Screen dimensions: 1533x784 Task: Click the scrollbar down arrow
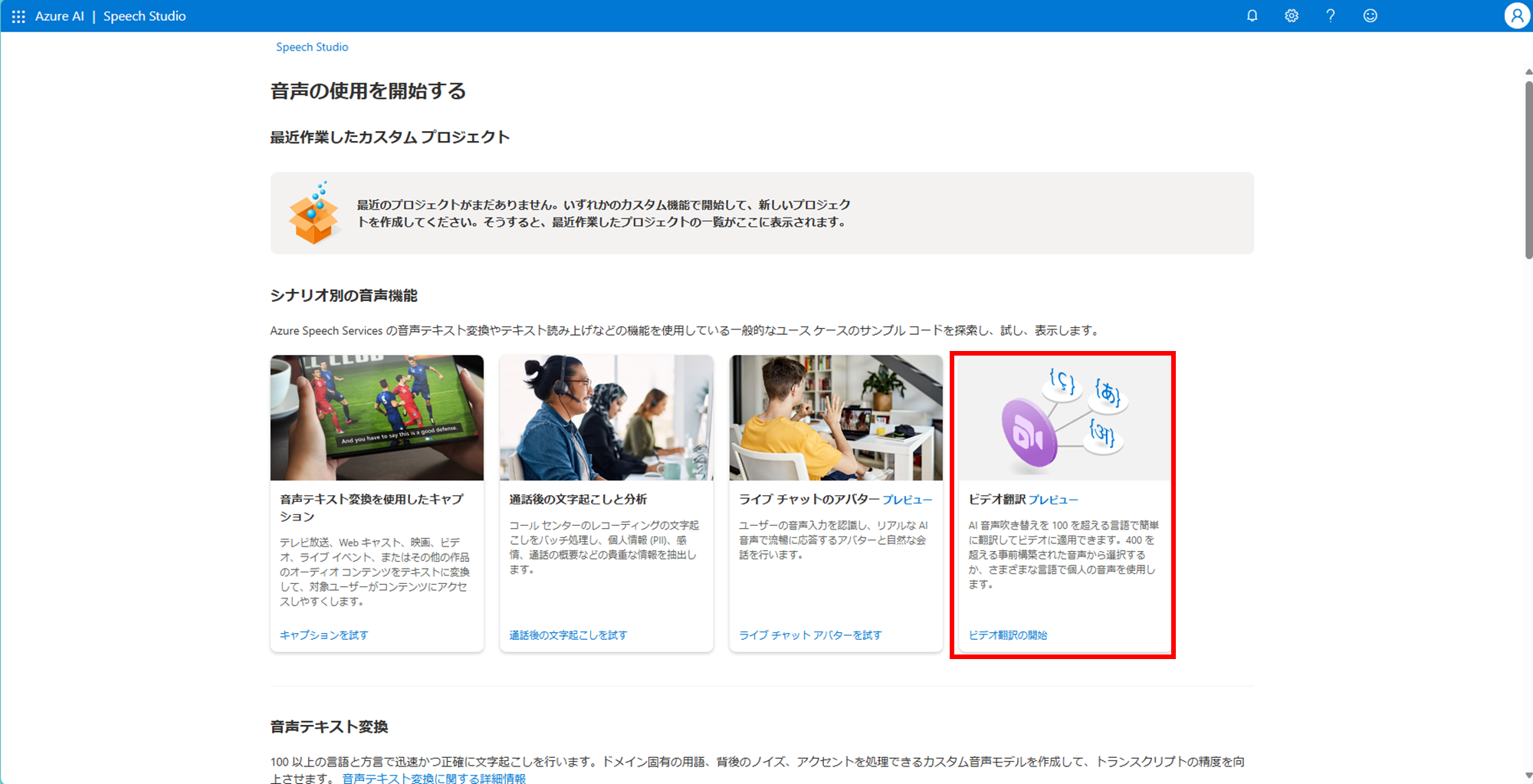click(1528, 776)
